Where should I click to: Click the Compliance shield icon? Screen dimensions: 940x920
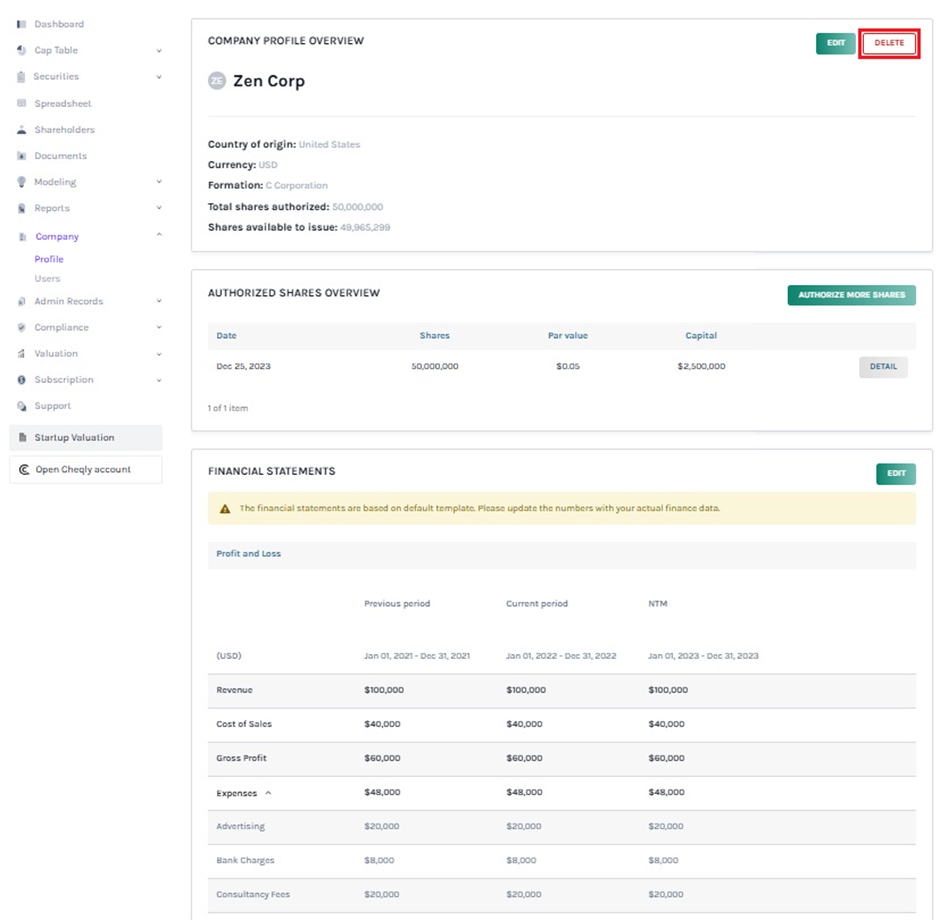[22, 328]
